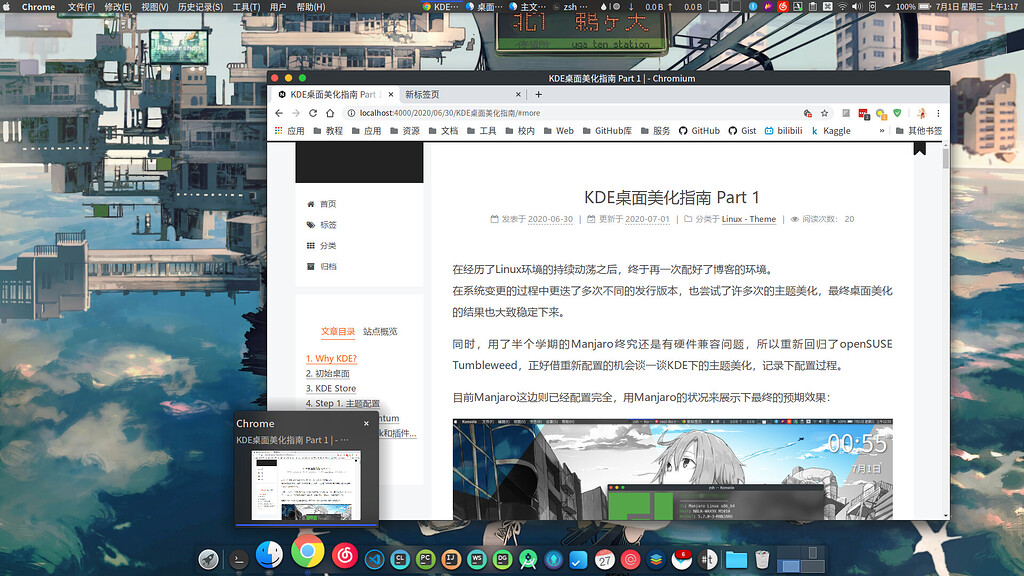Click the Chromium profile avatar icon
The height and width of the screenshot is (576, 1024).
click(x=921, y=113)
